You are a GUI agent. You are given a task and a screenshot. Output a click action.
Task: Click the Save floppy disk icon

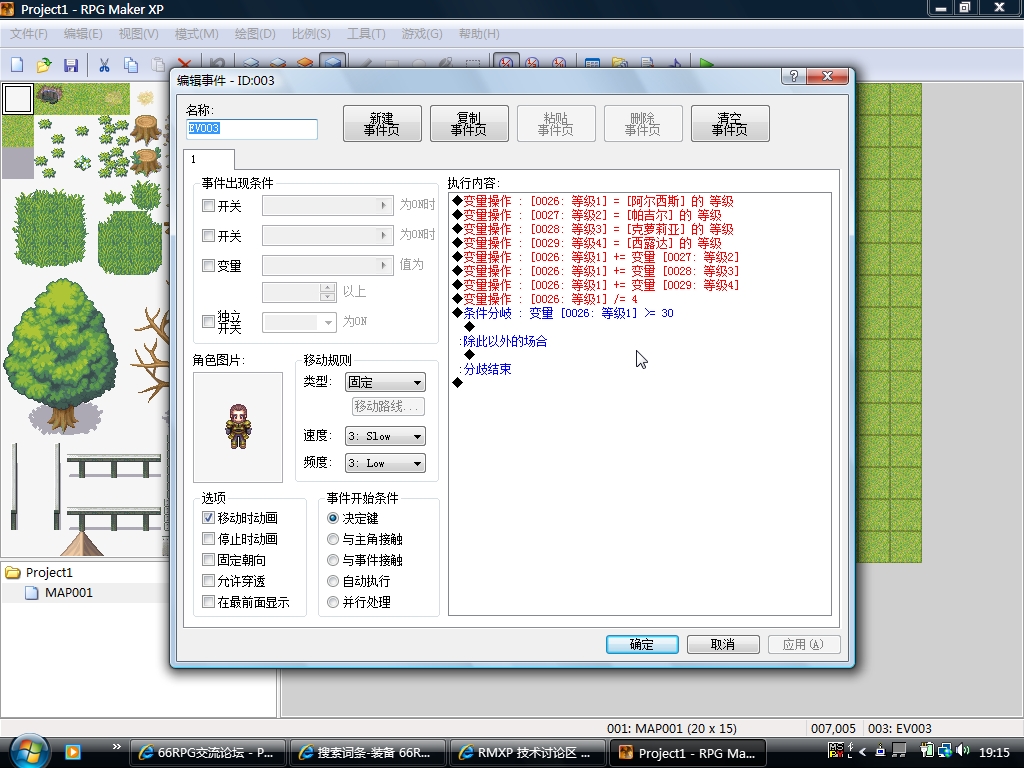pyautogui.click(x=71, y=64)
